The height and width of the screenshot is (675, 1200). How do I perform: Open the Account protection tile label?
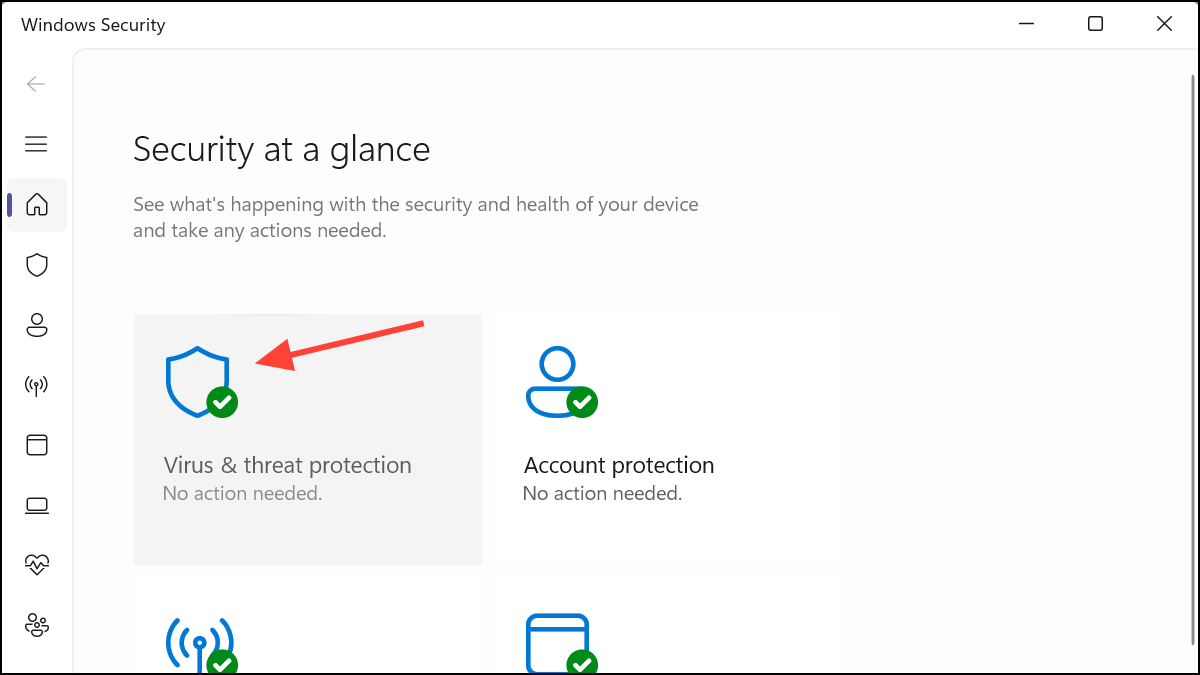pos(619,465)
